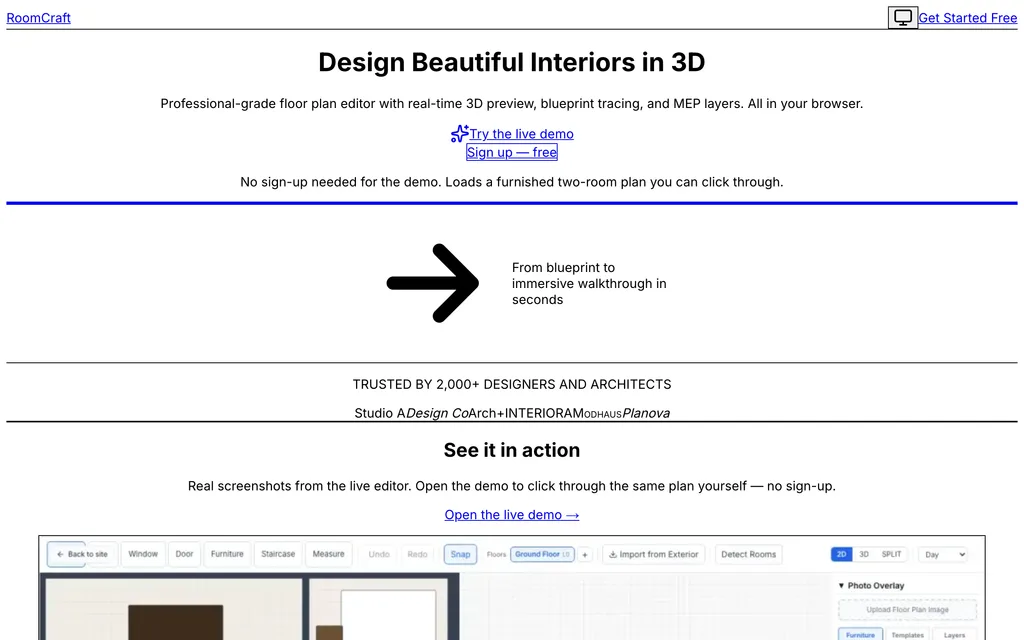Open the Layers panel tab
Viewport: 1024px width, 640px height.
(954, 635)
